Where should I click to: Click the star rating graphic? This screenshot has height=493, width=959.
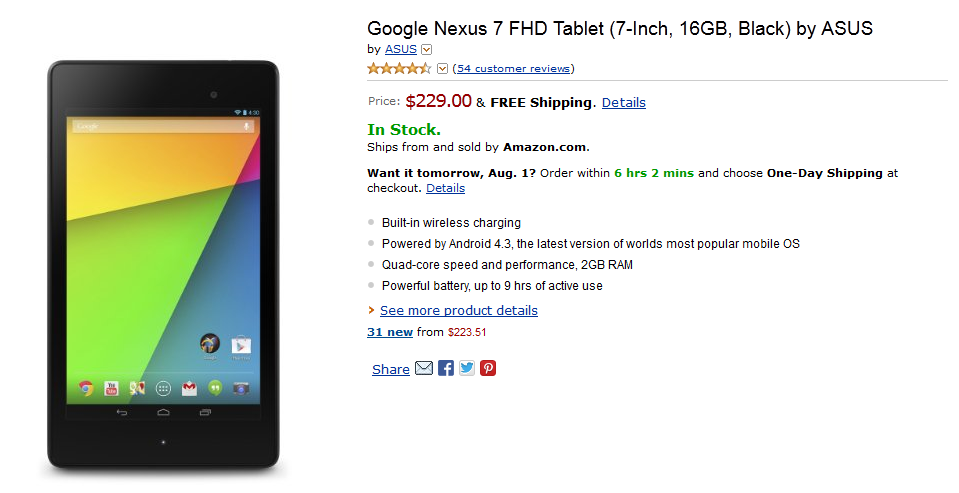point(399,69)
